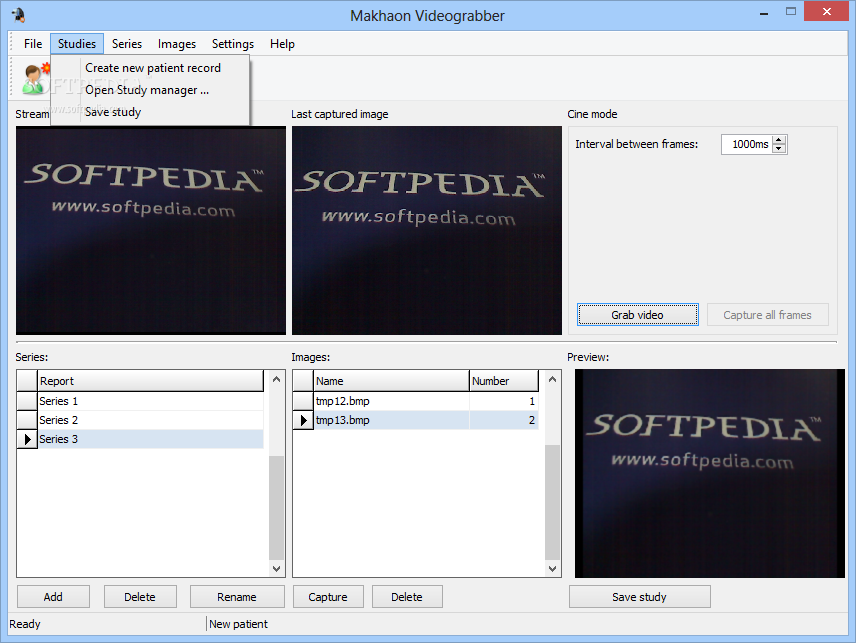Click the Preview image thumbnail
The width and height of the screenshot is (856, 643).
(x=709, y=473)
